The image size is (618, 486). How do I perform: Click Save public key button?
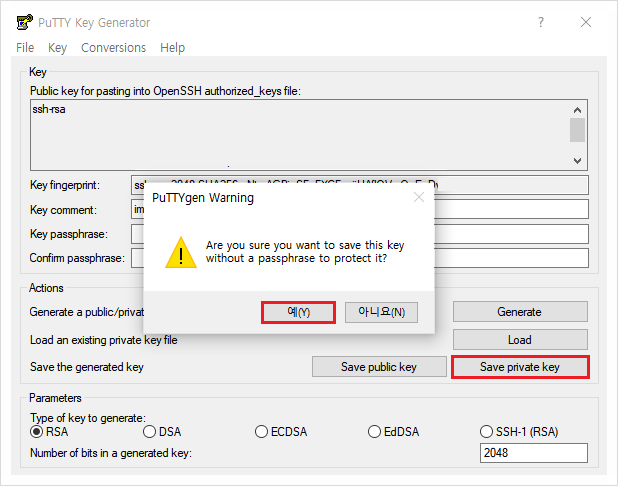(x=379, y=367)
